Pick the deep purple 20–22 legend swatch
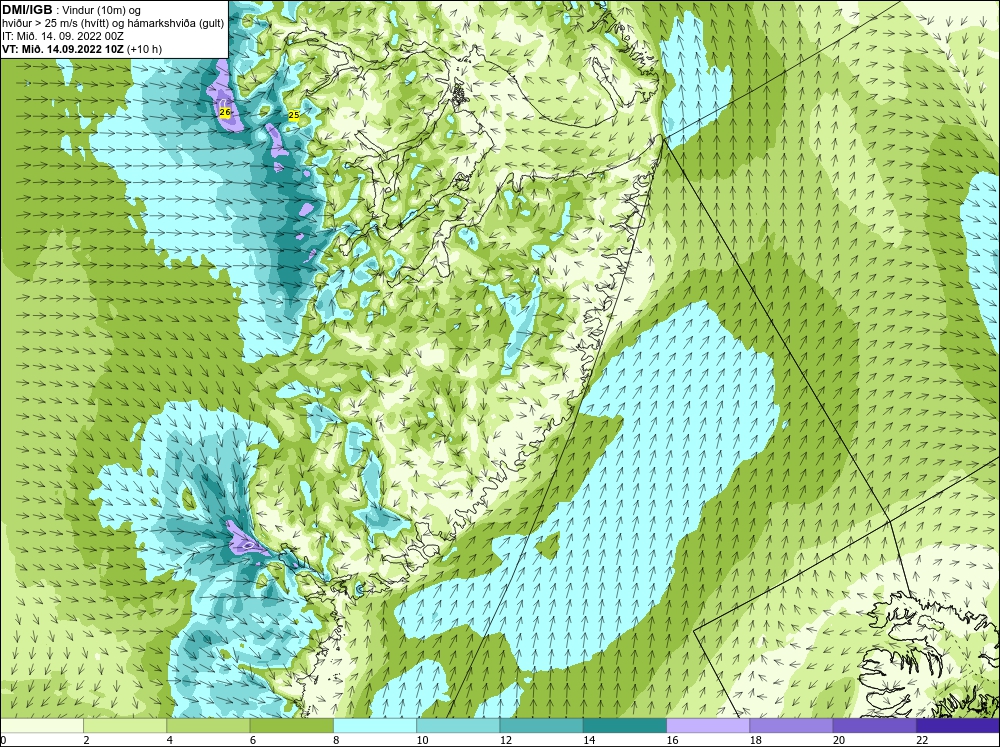Screen dimensions: 1000x747 (874, 725)
